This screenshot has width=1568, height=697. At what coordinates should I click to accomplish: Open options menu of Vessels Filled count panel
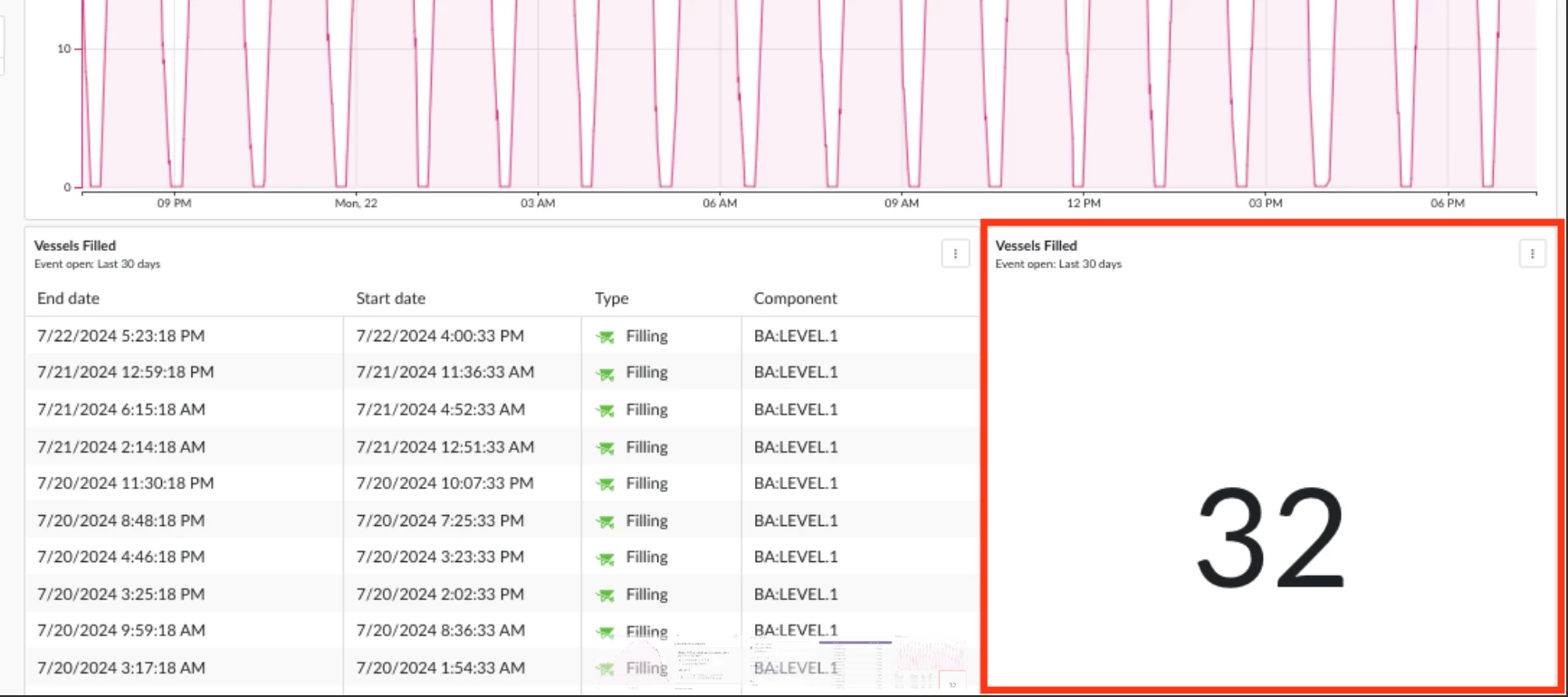pos(1532,254)
